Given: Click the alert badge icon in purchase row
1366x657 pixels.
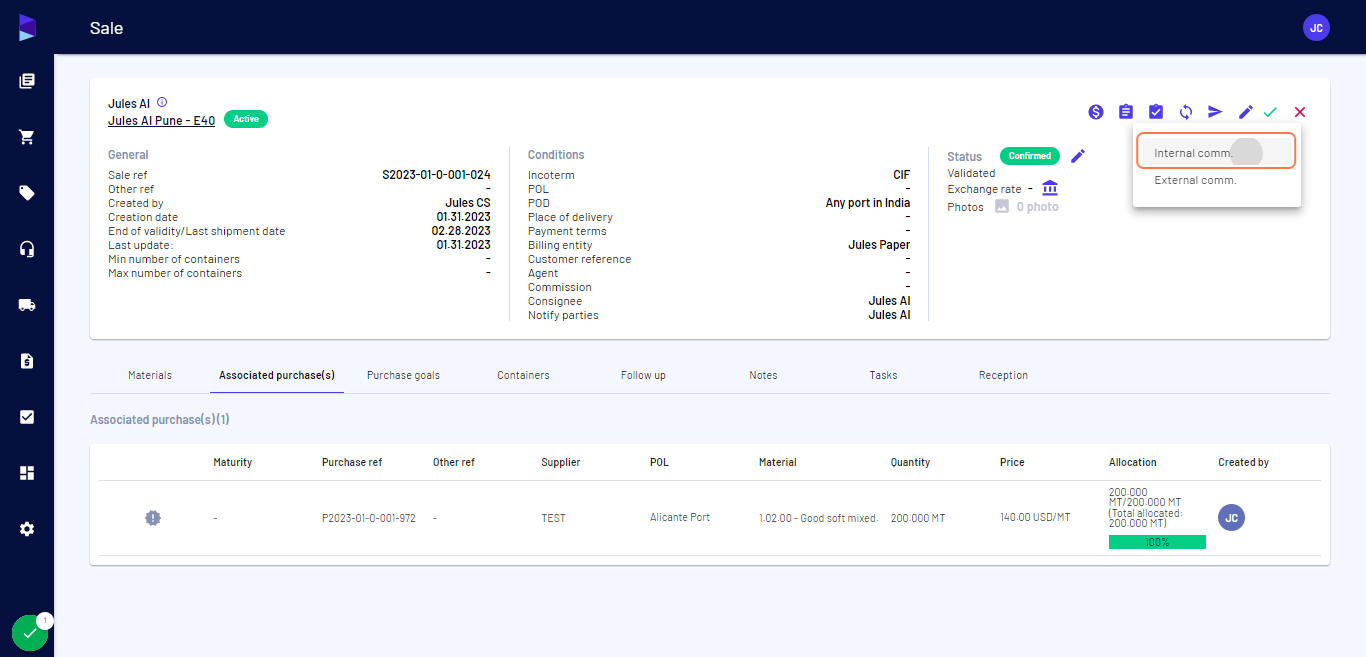Looking at the screenshot, I should (x=152, y=518).
